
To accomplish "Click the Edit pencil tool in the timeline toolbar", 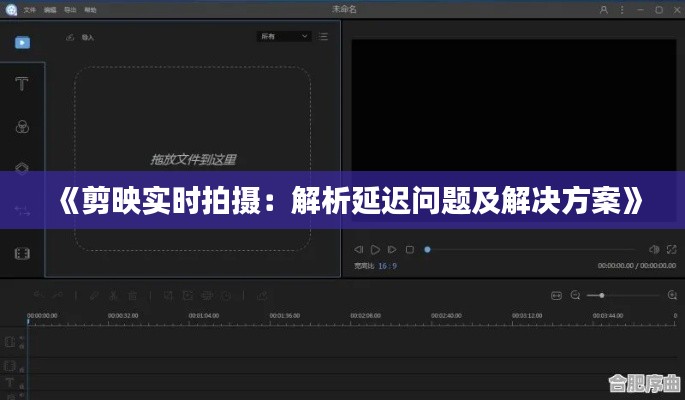I will 94,296.
